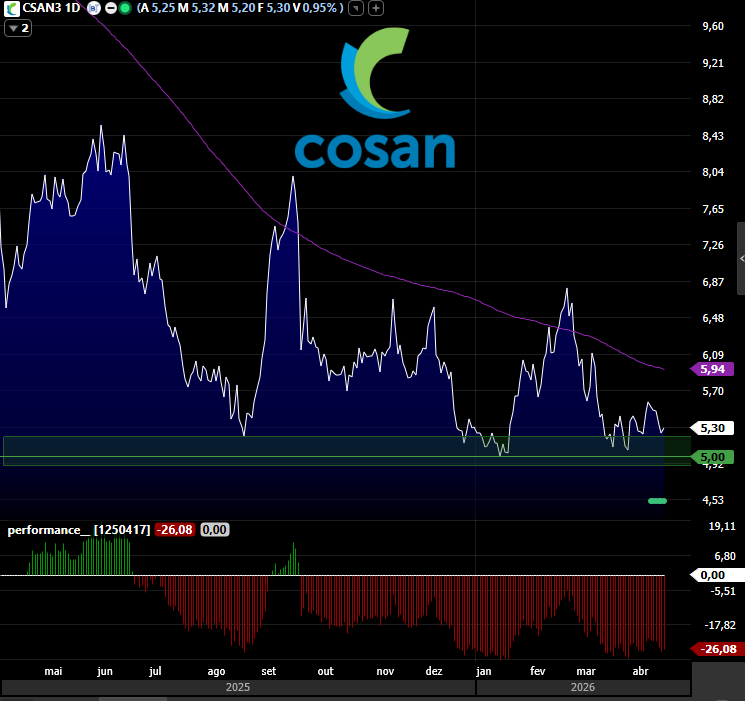Click the -17,82 performance axis label
Screen dimensions: 745x701
click(720, 625)
